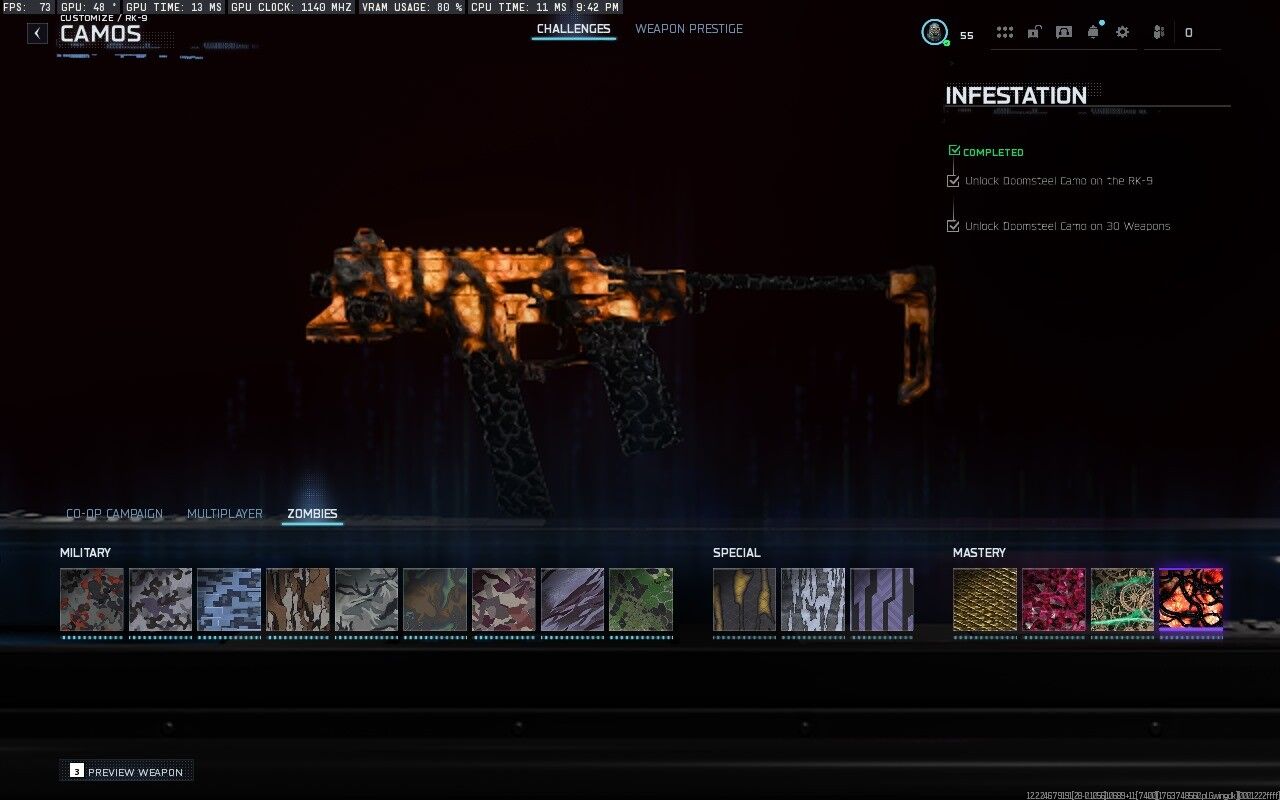
Task: Select the gold-gray Special camo
Action: point(744,600)
